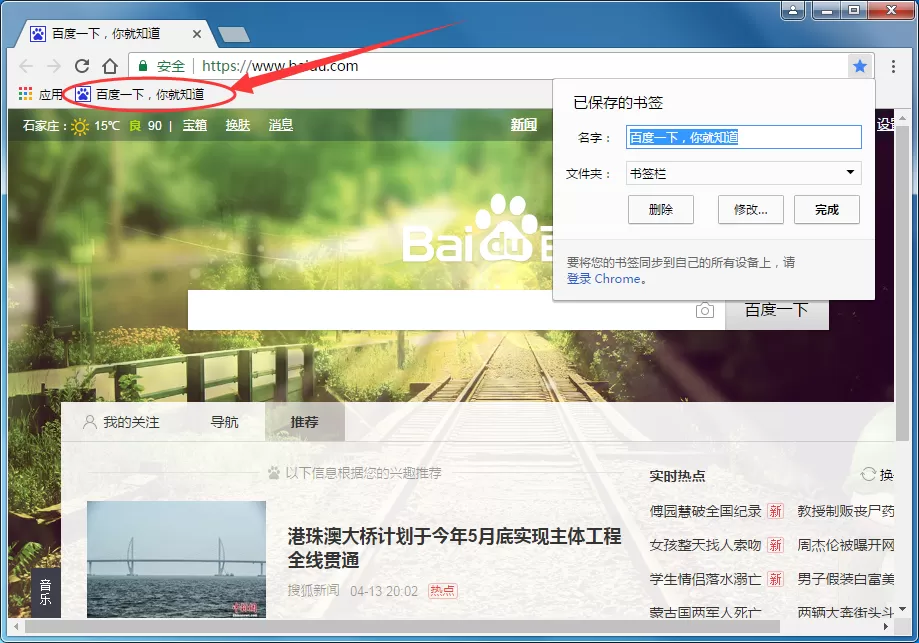Click the green secure lock icon
919x643 pixels.
click(142, 66)
